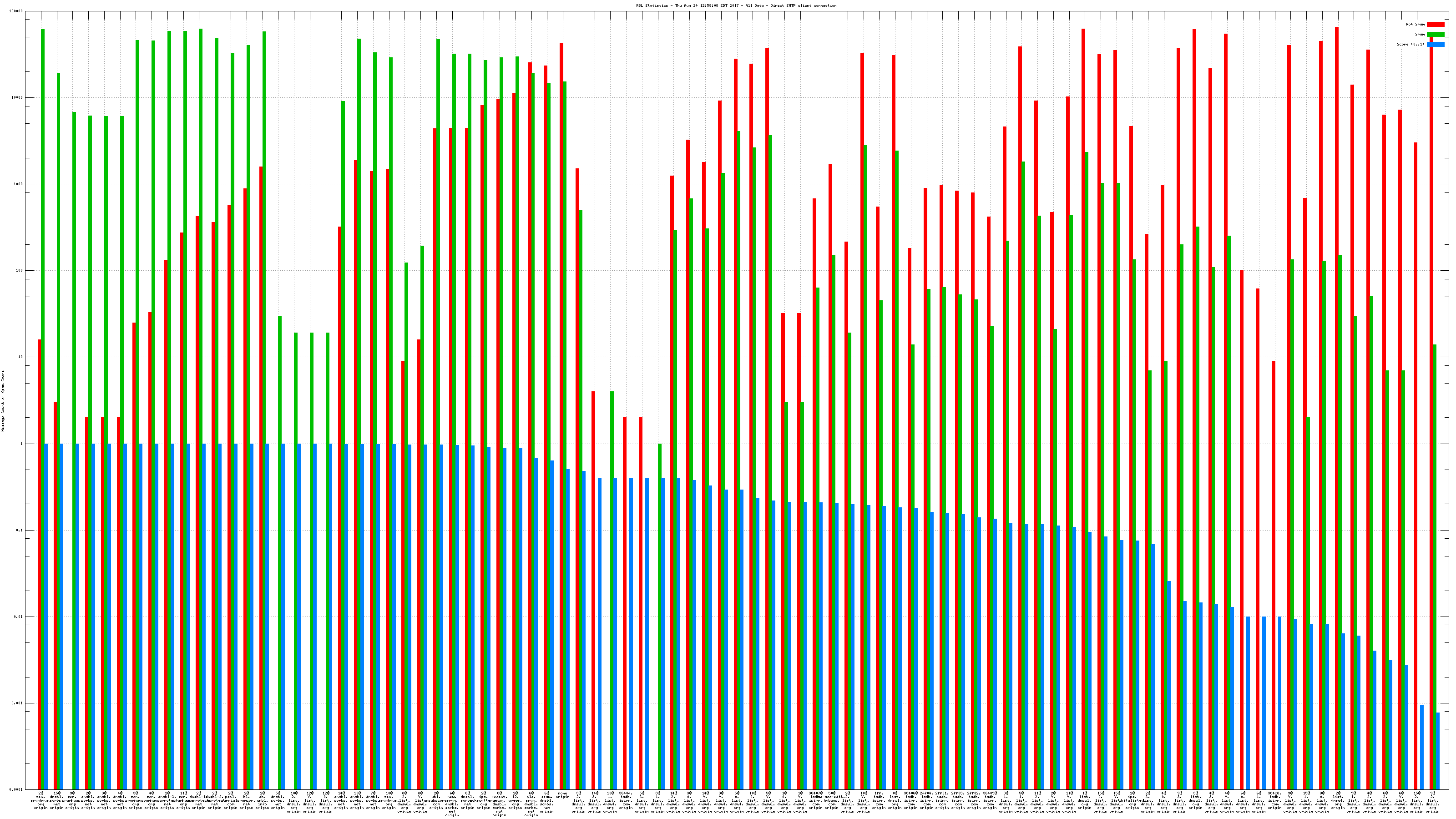Click the 1000 y-axis tick label
This screenshot has height=819, width=1456.
18,184
